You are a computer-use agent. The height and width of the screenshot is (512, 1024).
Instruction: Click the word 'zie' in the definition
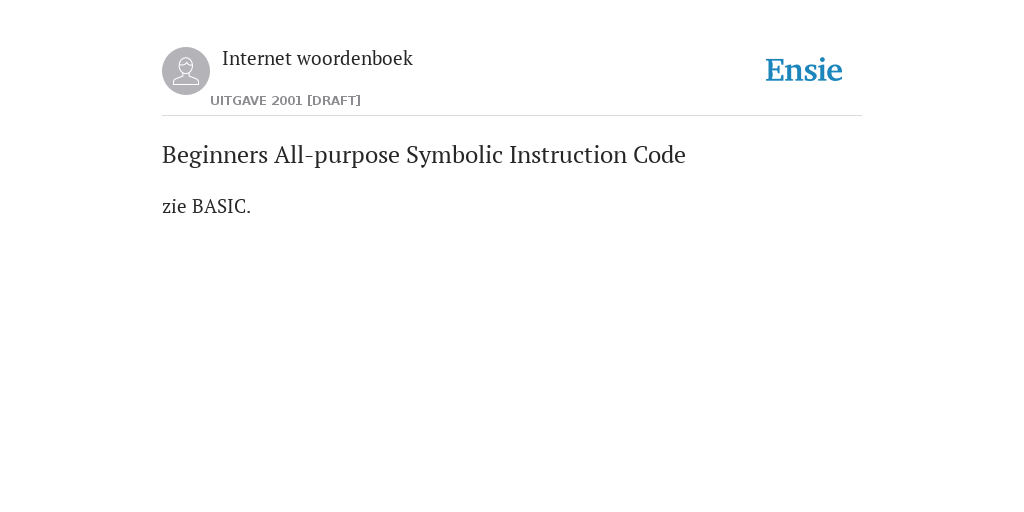click(174, 206)
